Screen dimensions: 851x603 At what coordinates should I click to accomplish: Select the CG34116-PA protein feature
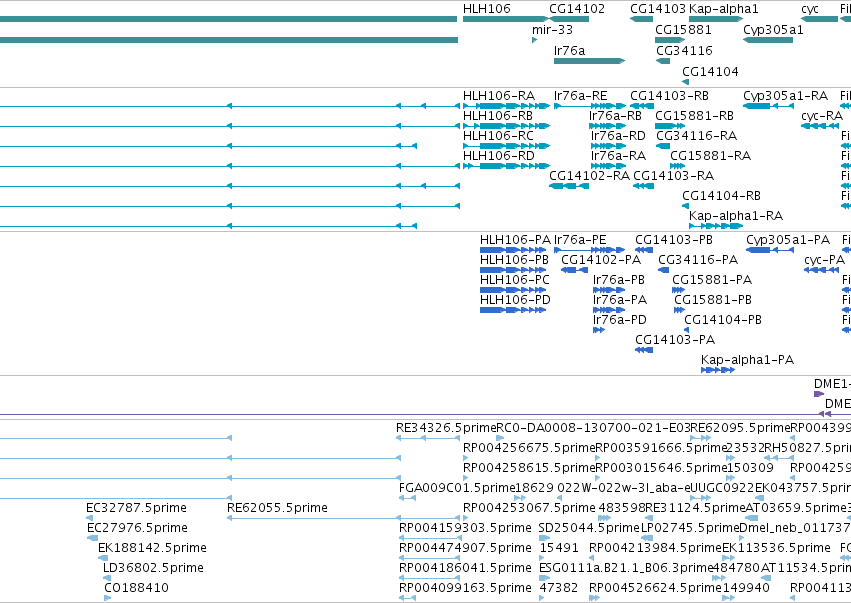click(x=663, y=270)
